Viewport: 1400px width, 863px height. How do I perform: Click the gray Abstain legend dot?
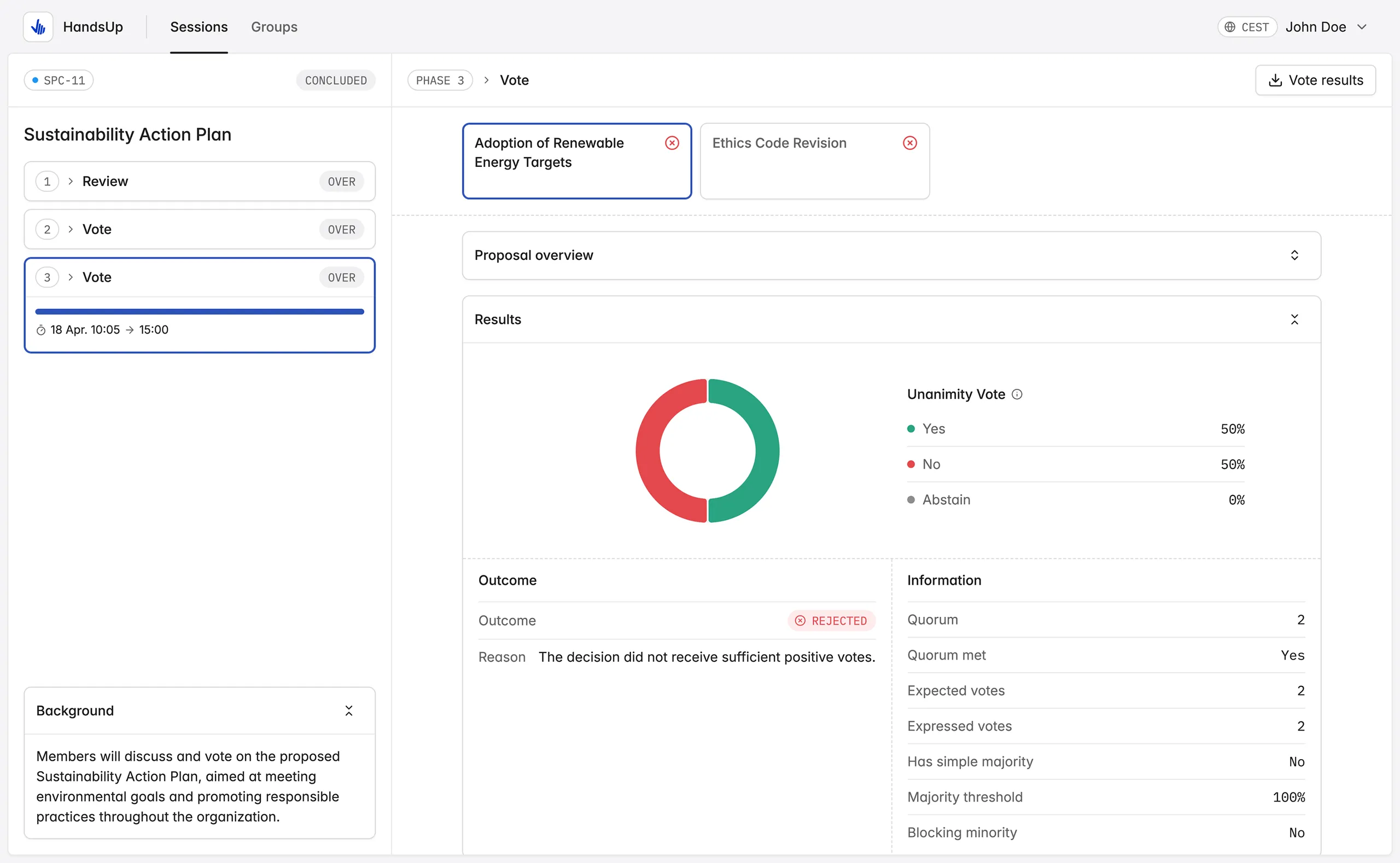click(911, 499)
